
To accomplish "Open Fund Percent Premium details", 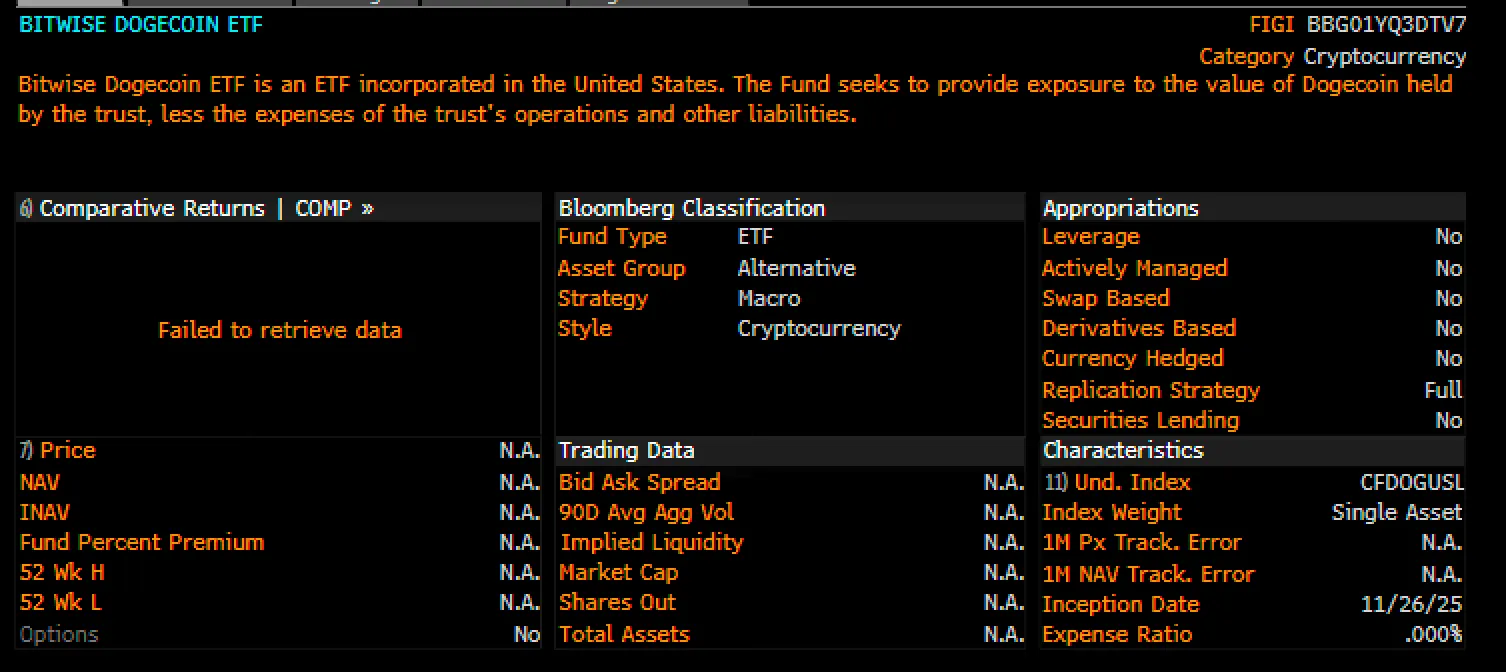I will click(x=140, y=542).
